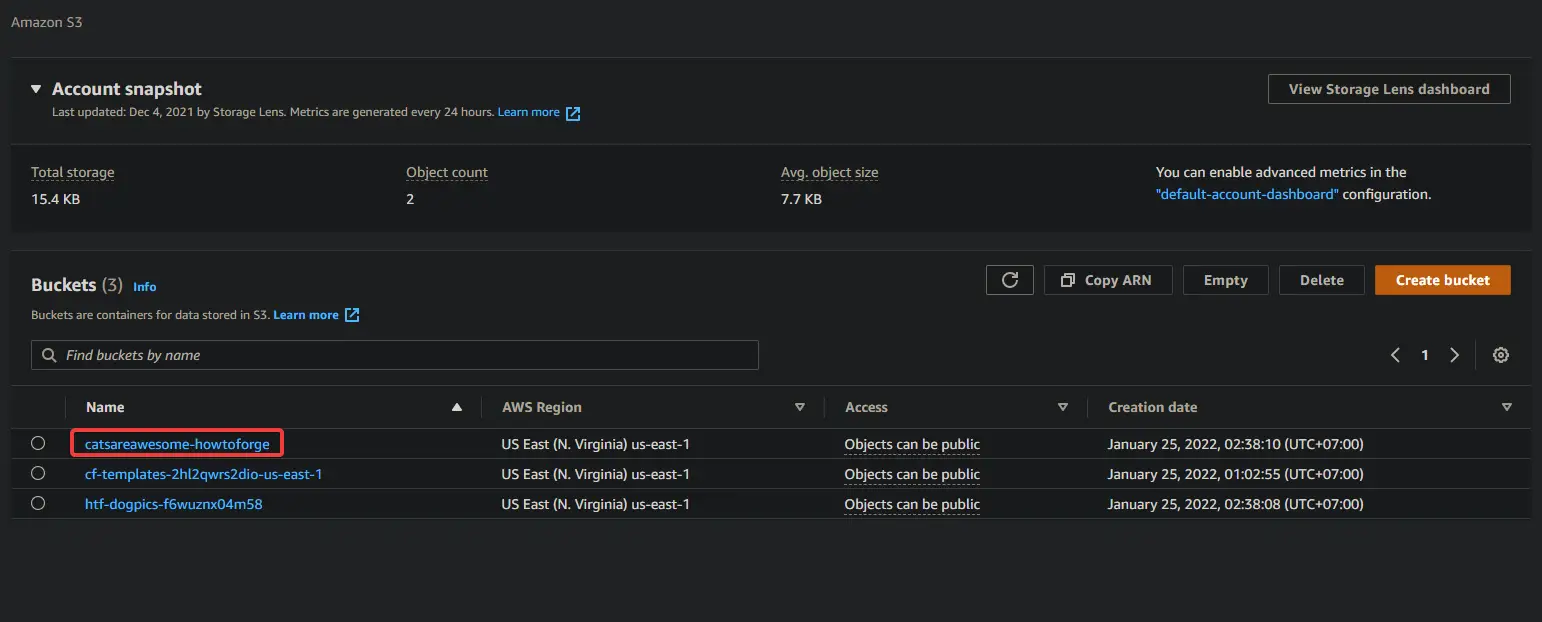Viewport: 1542px width, 622px height.
Task: Go to next page of buckets
Action: pyautogui.click(x=1455, y=354)
